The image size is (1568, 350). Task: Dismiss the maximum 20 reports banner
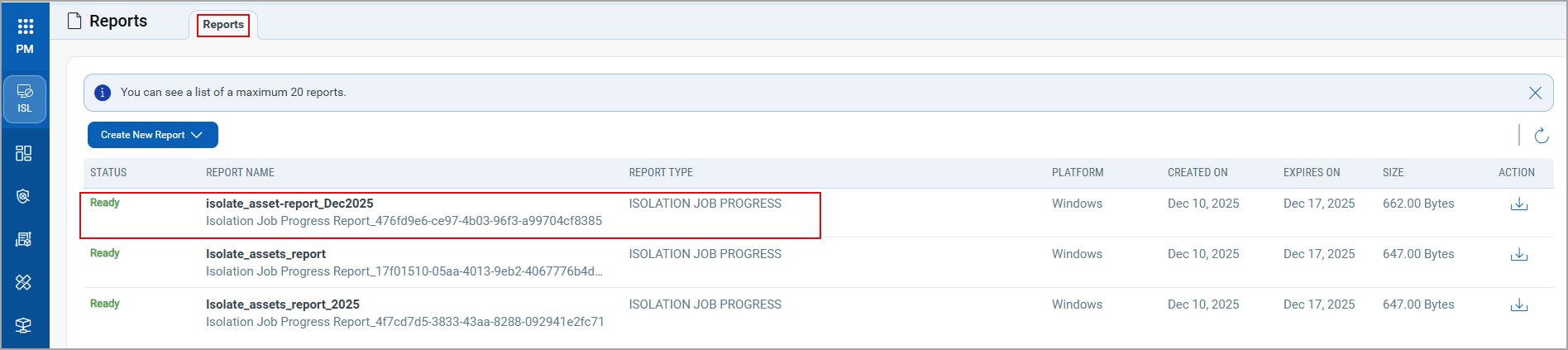(x=1535, y=93)
